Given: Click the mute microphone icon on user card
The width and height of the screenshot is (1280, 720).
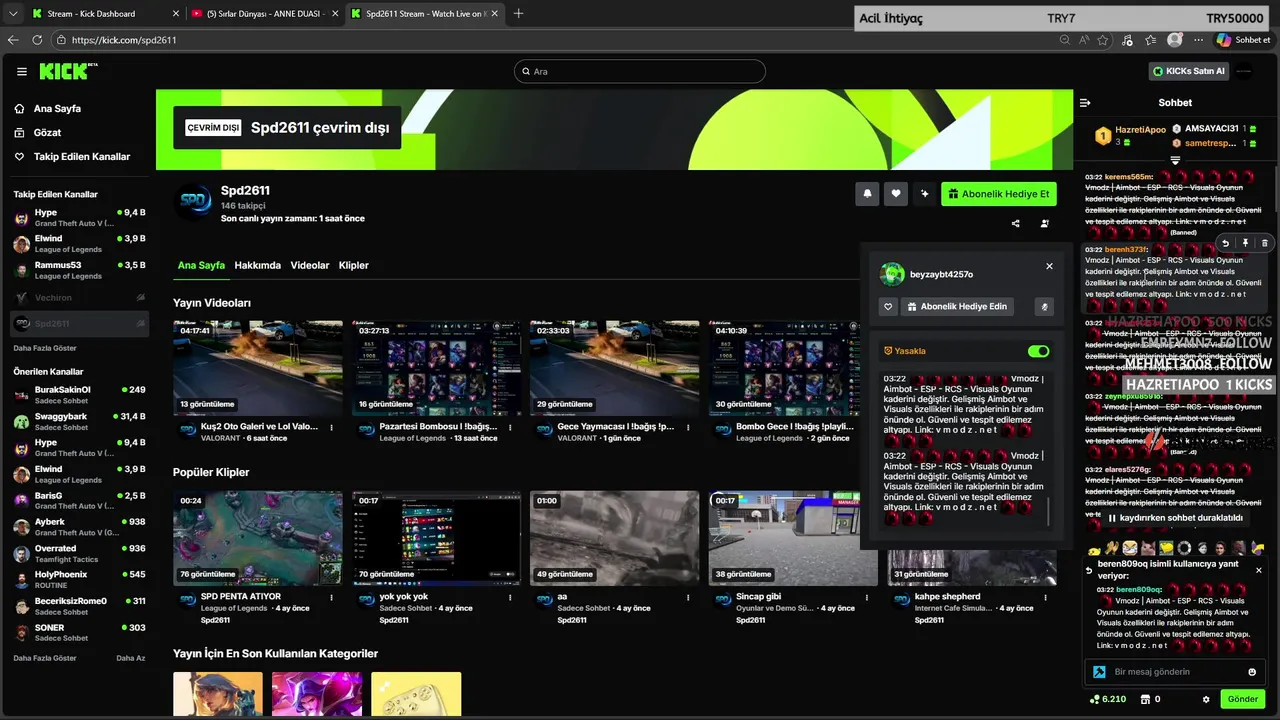Looking at the screenshot, I should point(1045,306).
